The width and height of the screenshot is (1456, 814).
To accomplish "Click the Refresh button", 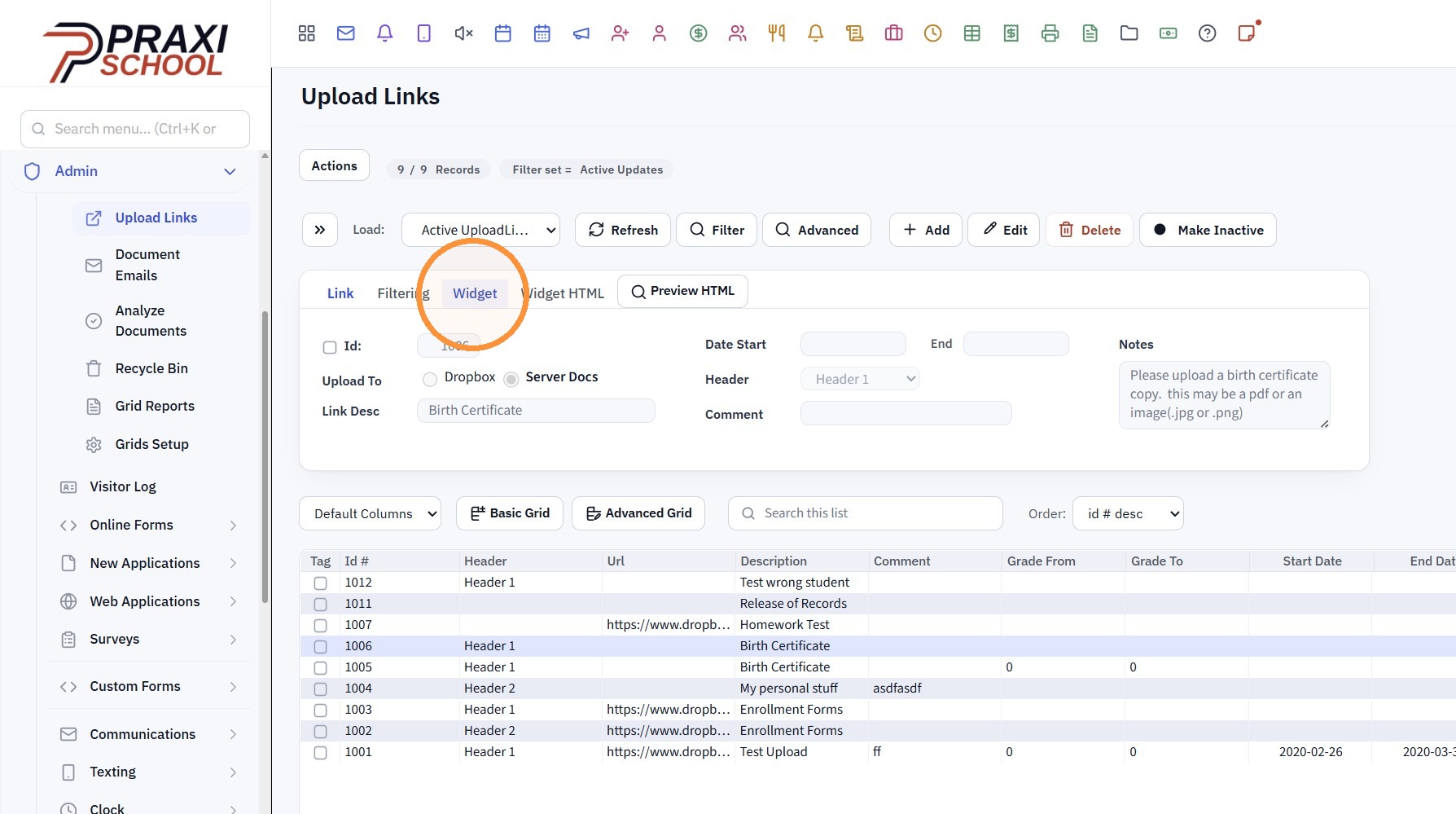I will [623, 230].
